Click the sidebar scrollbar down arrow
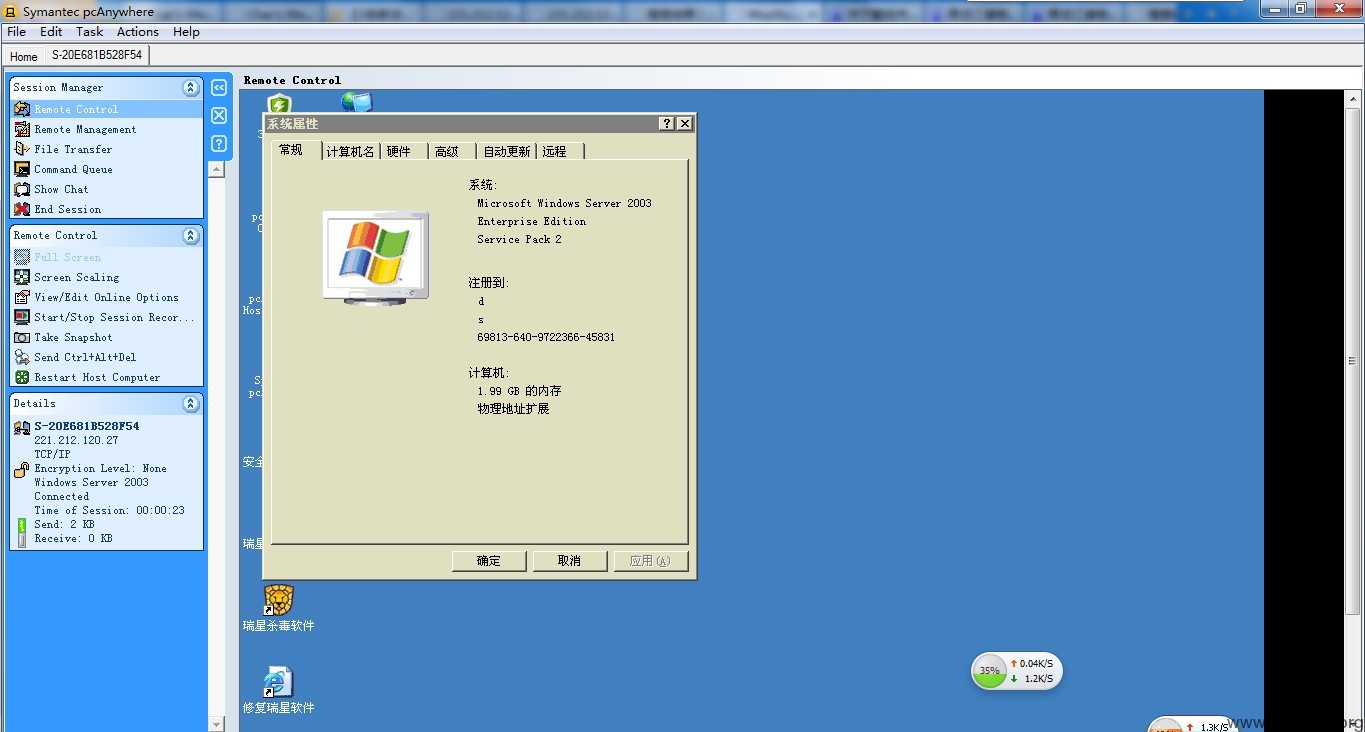The height and width of the screenshot is (732, 1365). click(x=216, y=724)
